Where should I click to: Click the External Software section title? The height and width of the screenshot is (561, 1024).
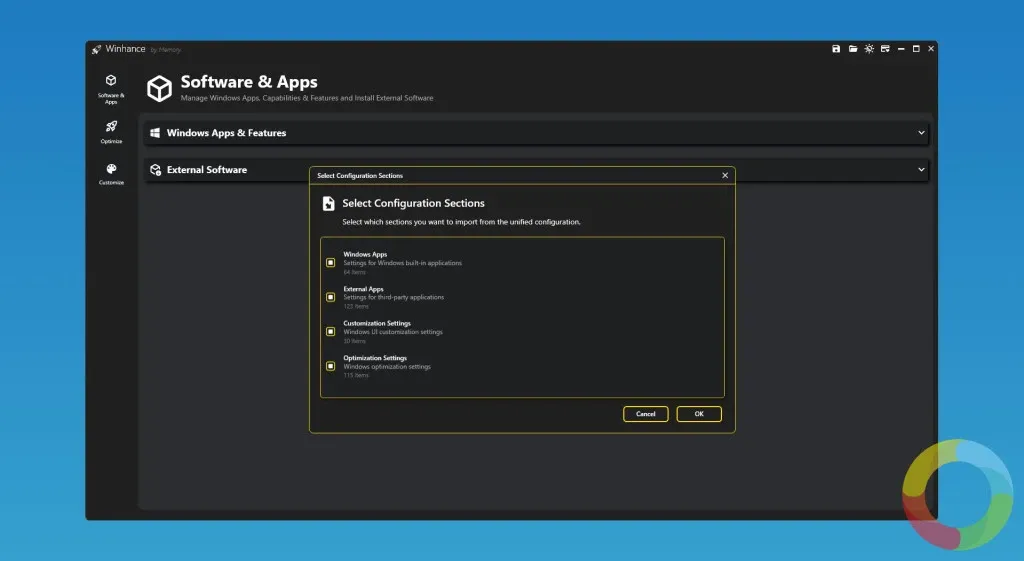(206, 170)
